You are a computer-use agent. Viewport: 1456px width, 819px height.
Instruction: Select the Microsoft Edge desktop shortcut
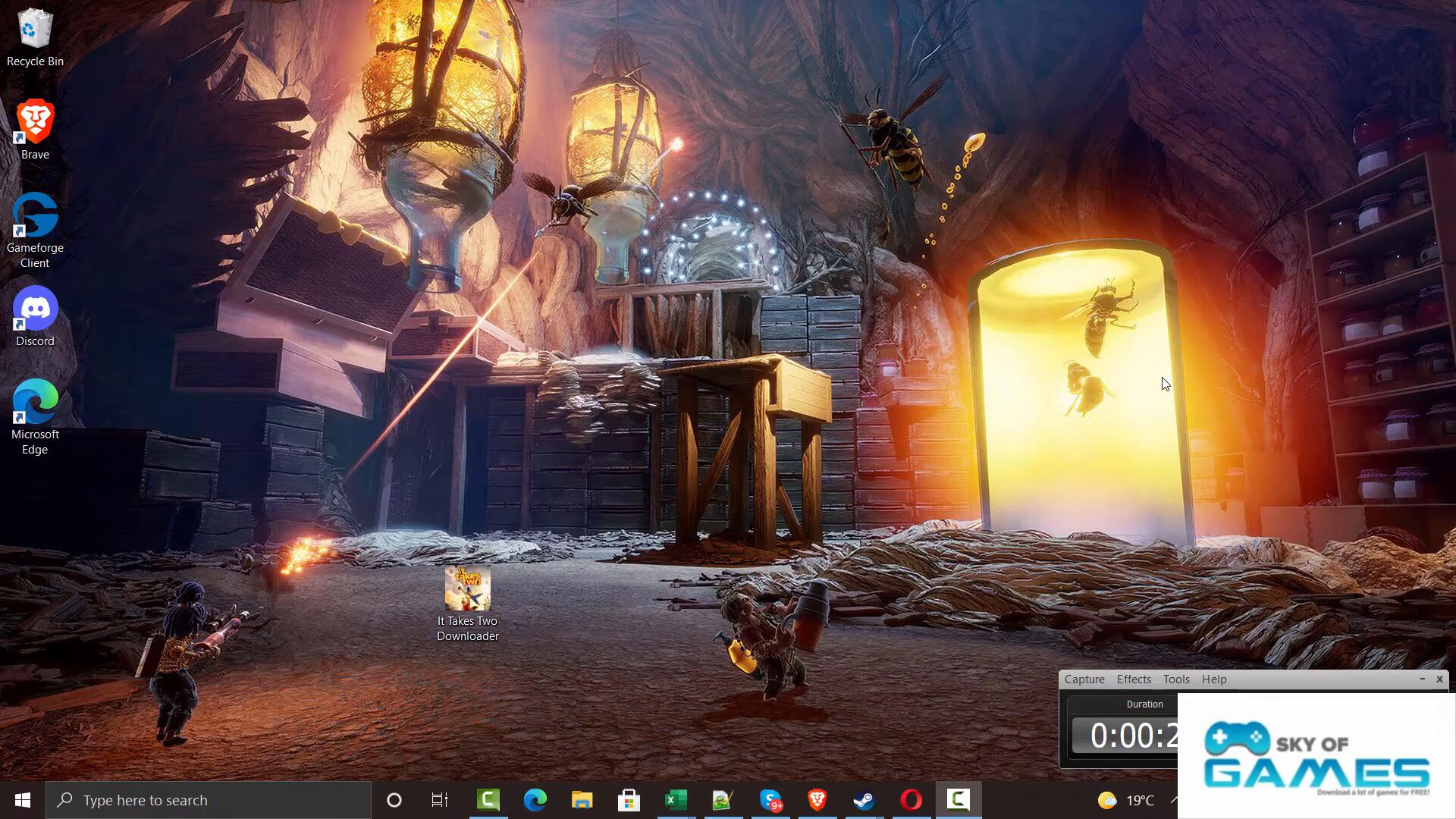[35, 413]
